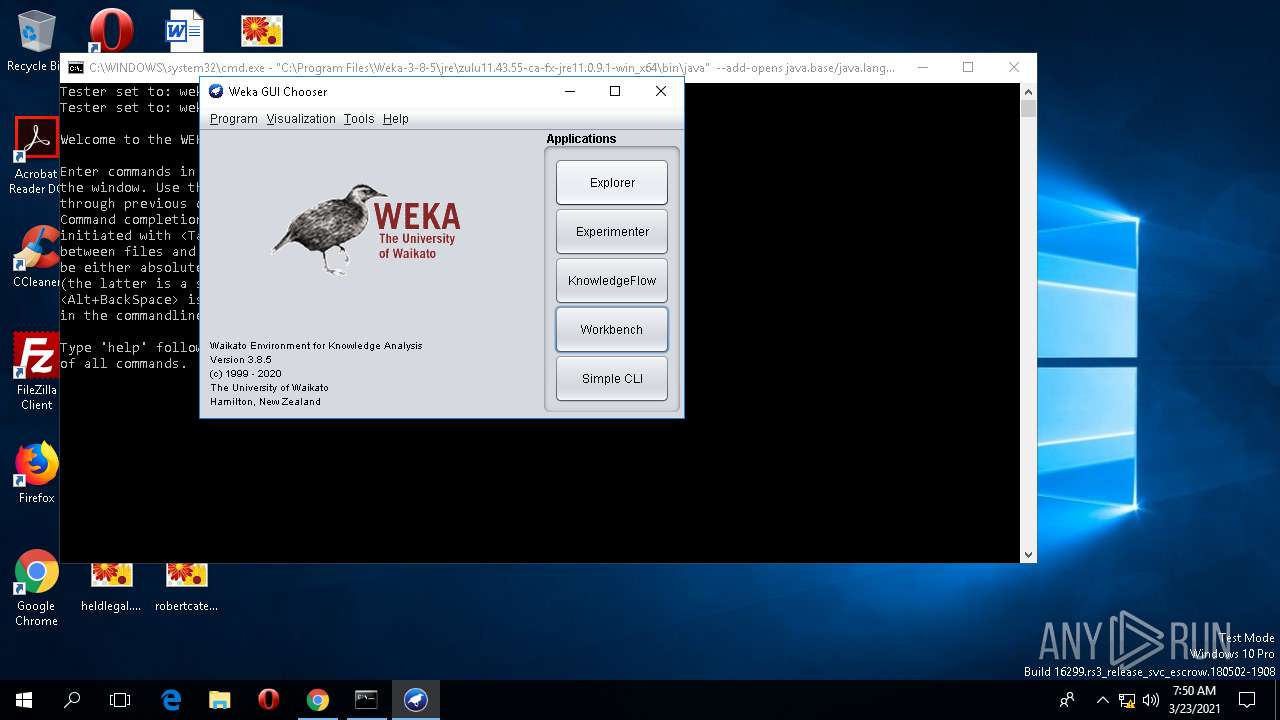Screen dimensions: 1280x720
Task: Select the Google Chrome desktop shortcut
Action: pyautogui.click(x=36, y=588)
